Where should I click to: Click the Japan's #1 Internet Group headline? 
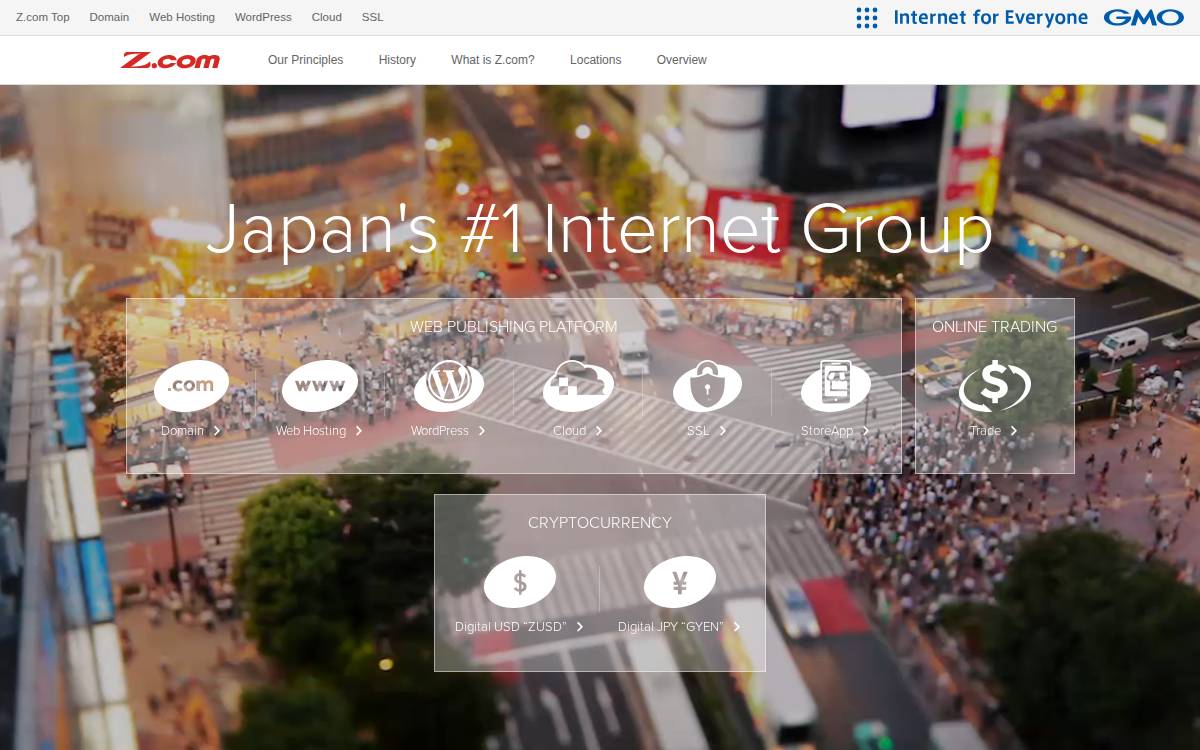(x=600, y=229)
